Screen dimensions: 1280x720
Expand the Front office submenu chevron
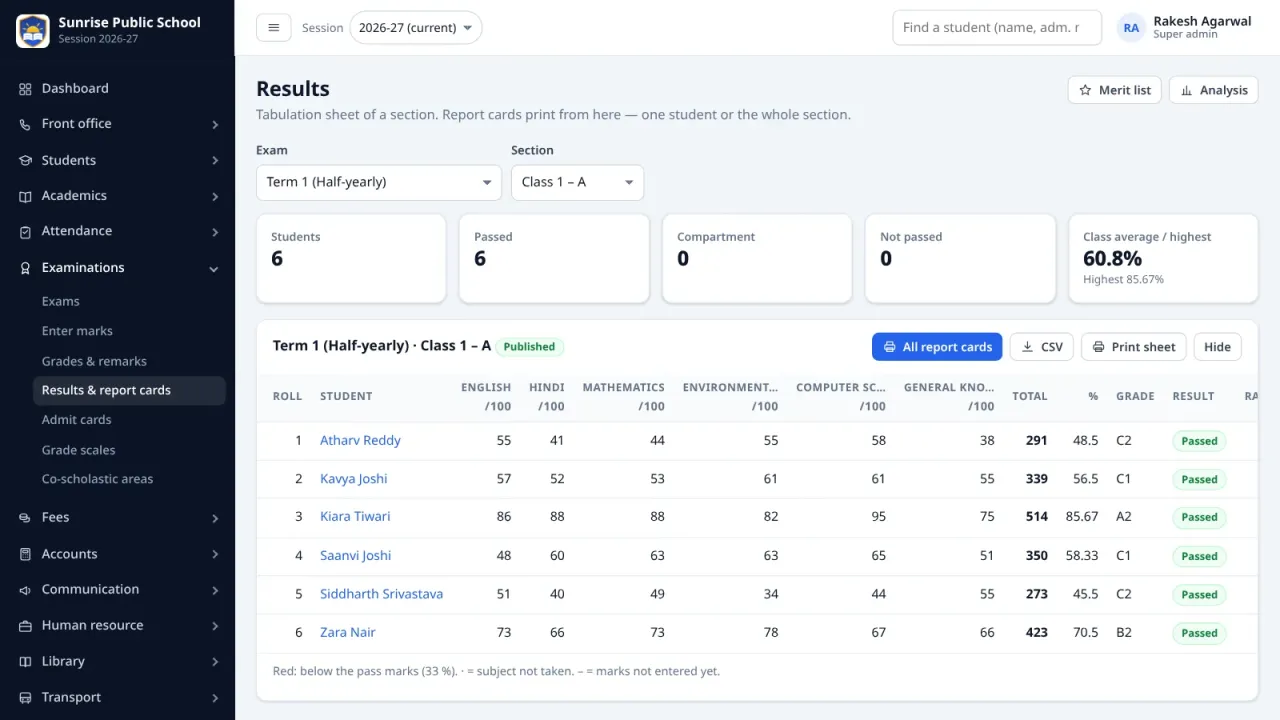pyautogui.click(x=215, y=124)
